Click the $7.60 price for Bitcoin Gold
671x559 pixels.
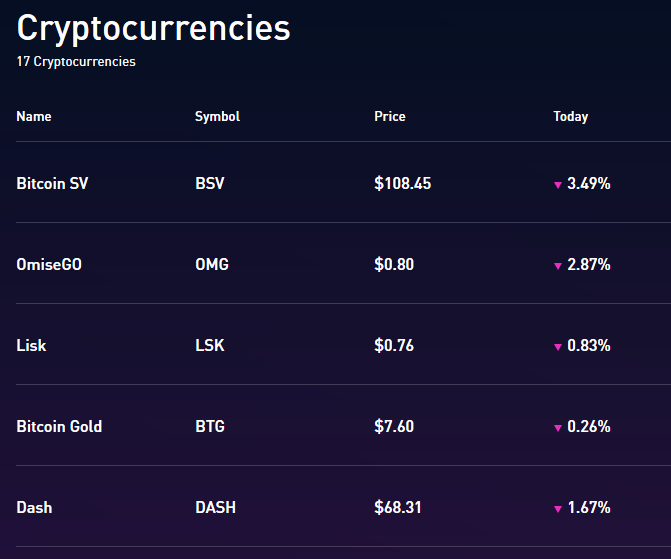(394, 427)
